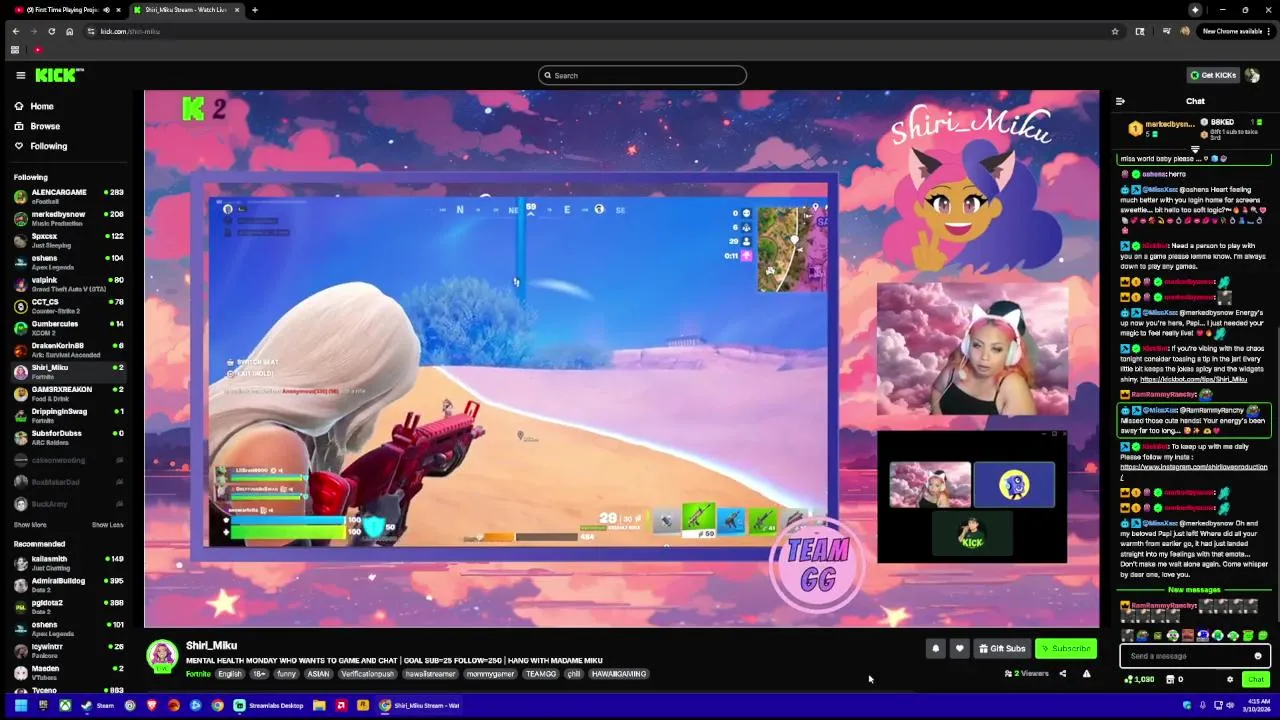Open chat settings gear icon
This screenshot has height=720, width=1280.
pyautogui.click(x=1230, y=680)
